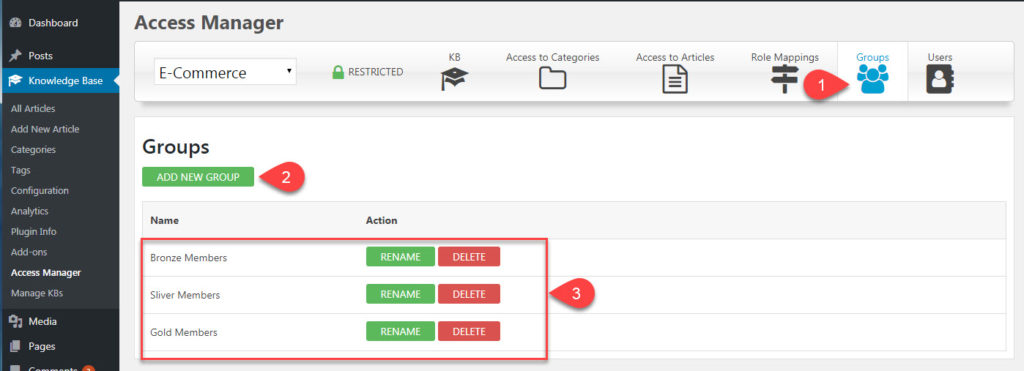Click the Users address book icon
Viewport: 1024px width, 371px height.
click(x=940, y=80)
